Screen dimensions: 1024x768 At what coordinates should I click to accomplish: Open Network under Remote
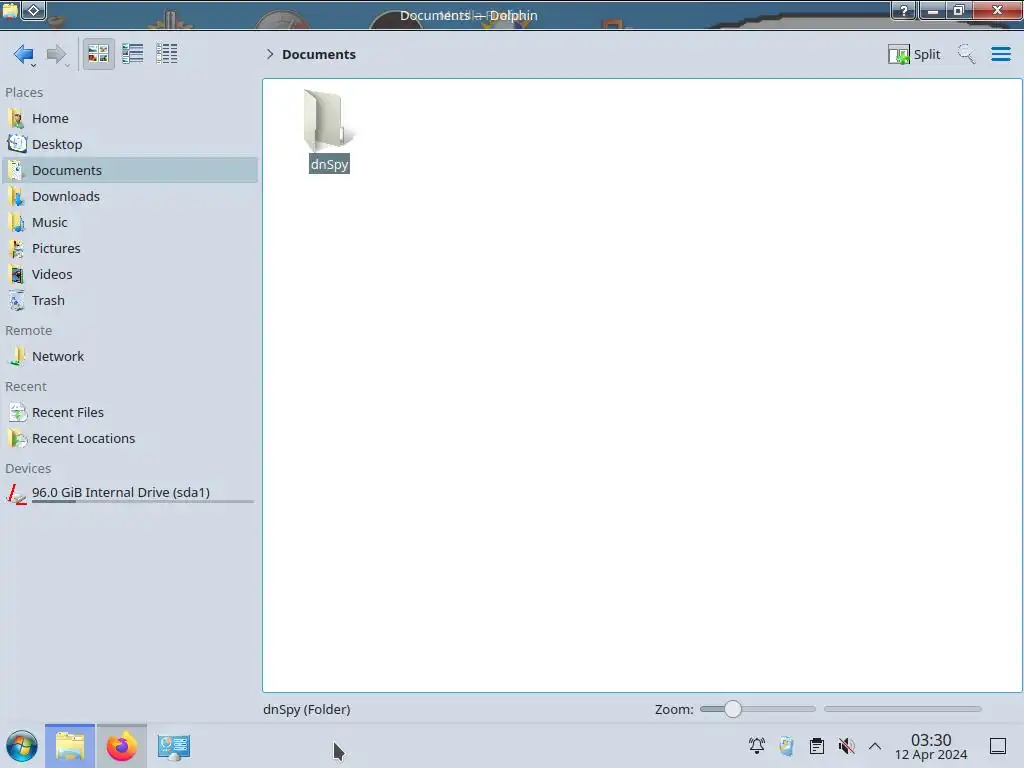tap(129, 357)
